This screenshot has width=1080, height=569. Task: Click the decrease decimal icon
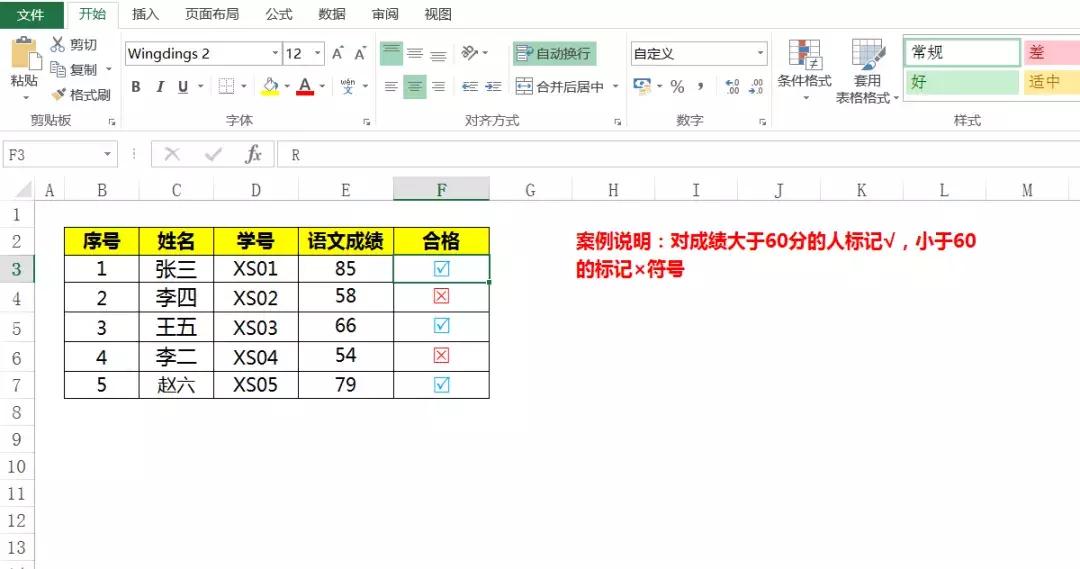[756, 87]
